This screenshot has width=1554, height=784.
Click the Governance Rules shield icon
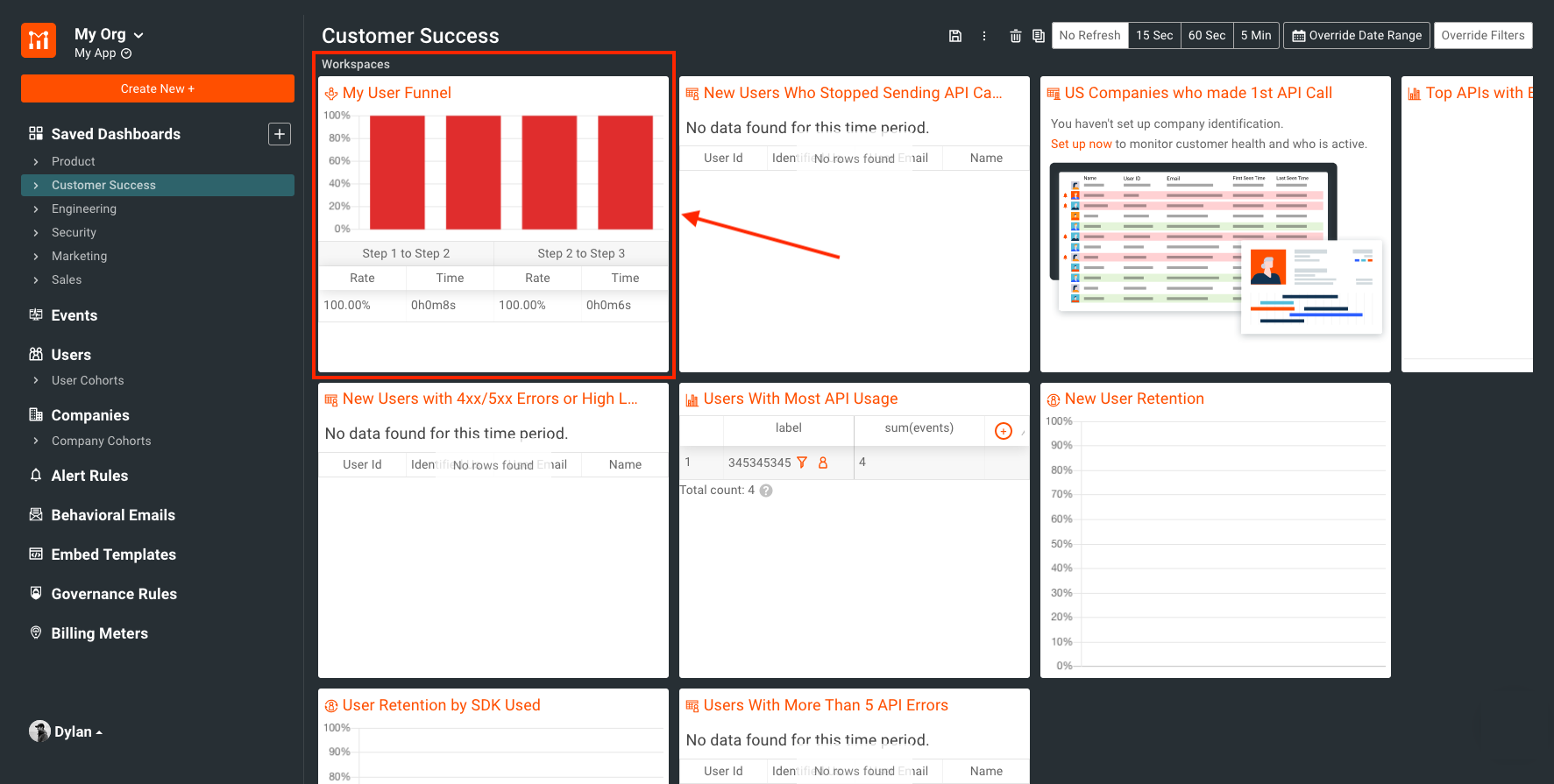tap(36, 593)
